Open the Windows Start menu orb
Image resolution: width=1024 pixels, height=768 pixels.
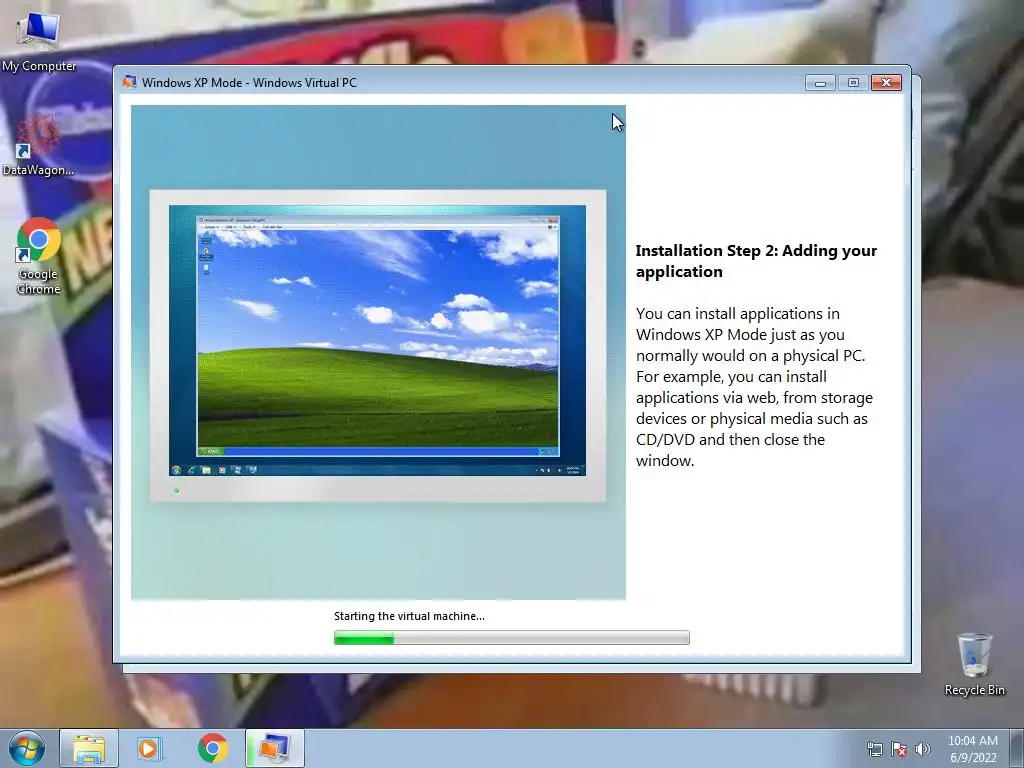click(x=27, y=748)
